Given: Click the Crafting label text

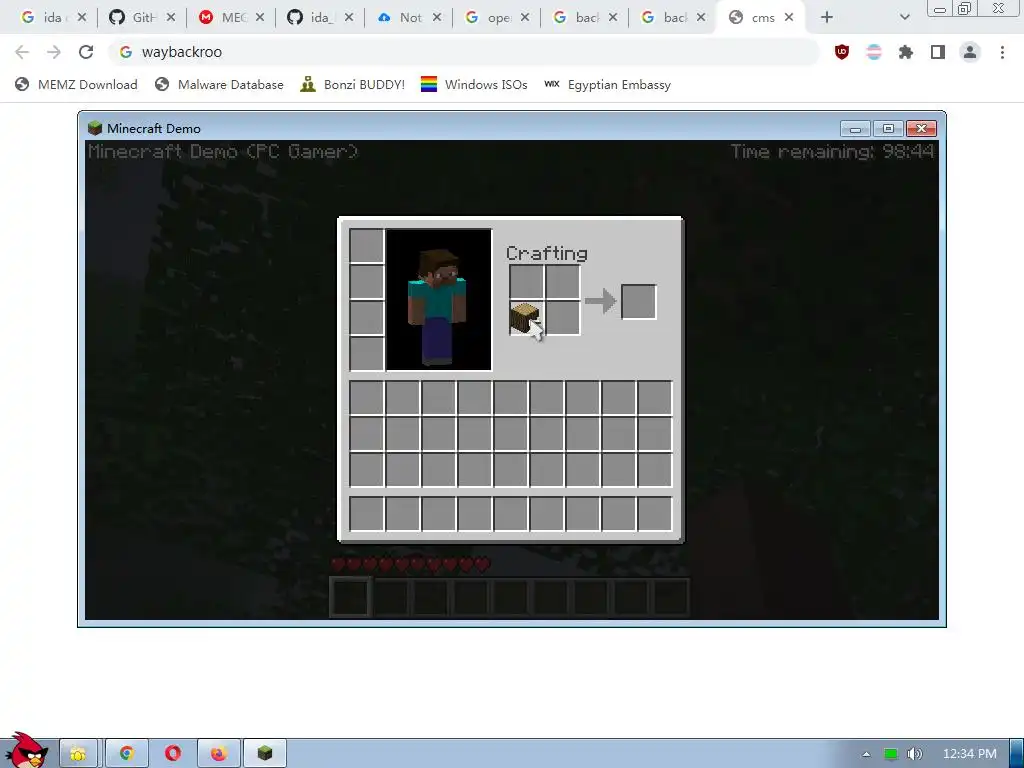Looking at the screenshot, I should coord(547,253).
